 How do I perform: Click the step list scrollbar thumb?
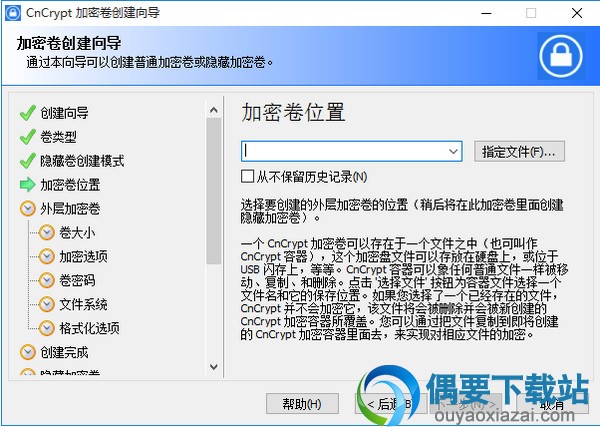tap(214, 191)
